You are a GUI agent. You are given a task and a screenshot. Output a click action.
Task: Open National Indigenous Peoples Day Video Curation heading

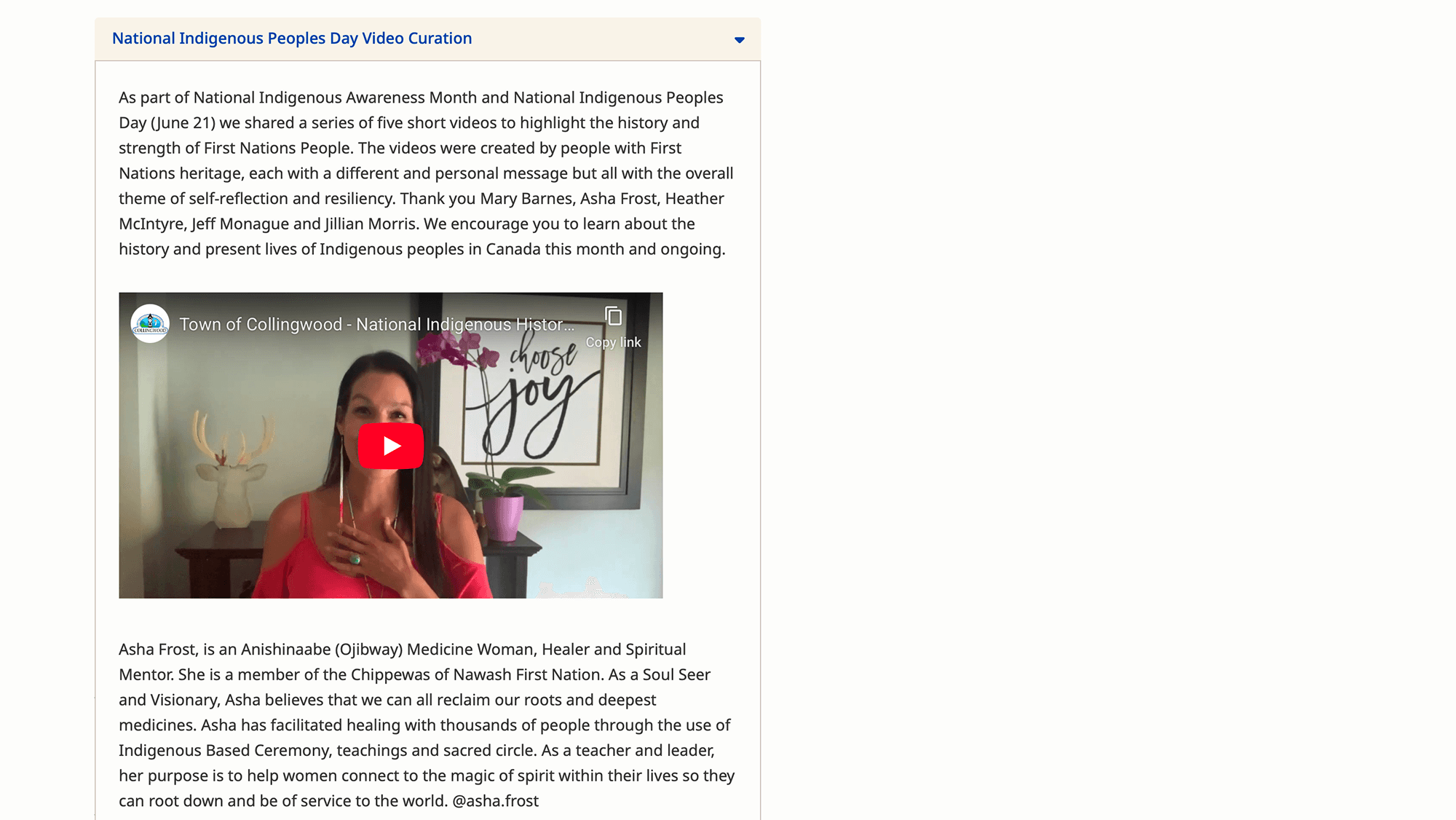[x=292, y=39]
